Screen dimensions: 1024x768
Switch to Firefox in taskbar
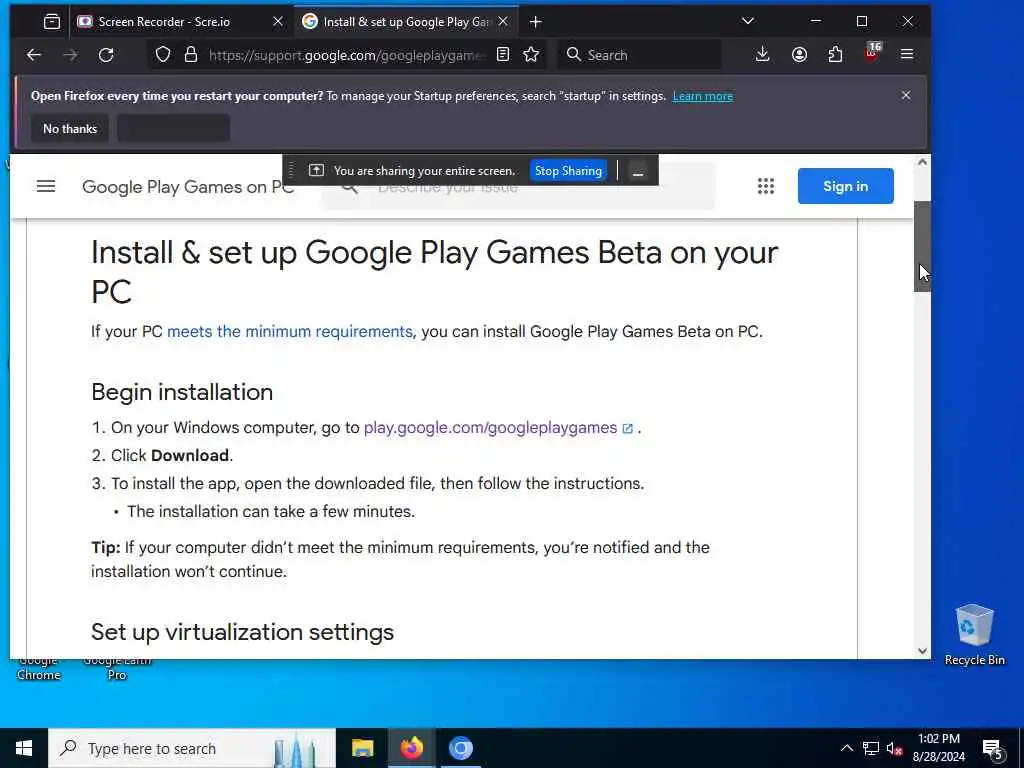[411, 748]
